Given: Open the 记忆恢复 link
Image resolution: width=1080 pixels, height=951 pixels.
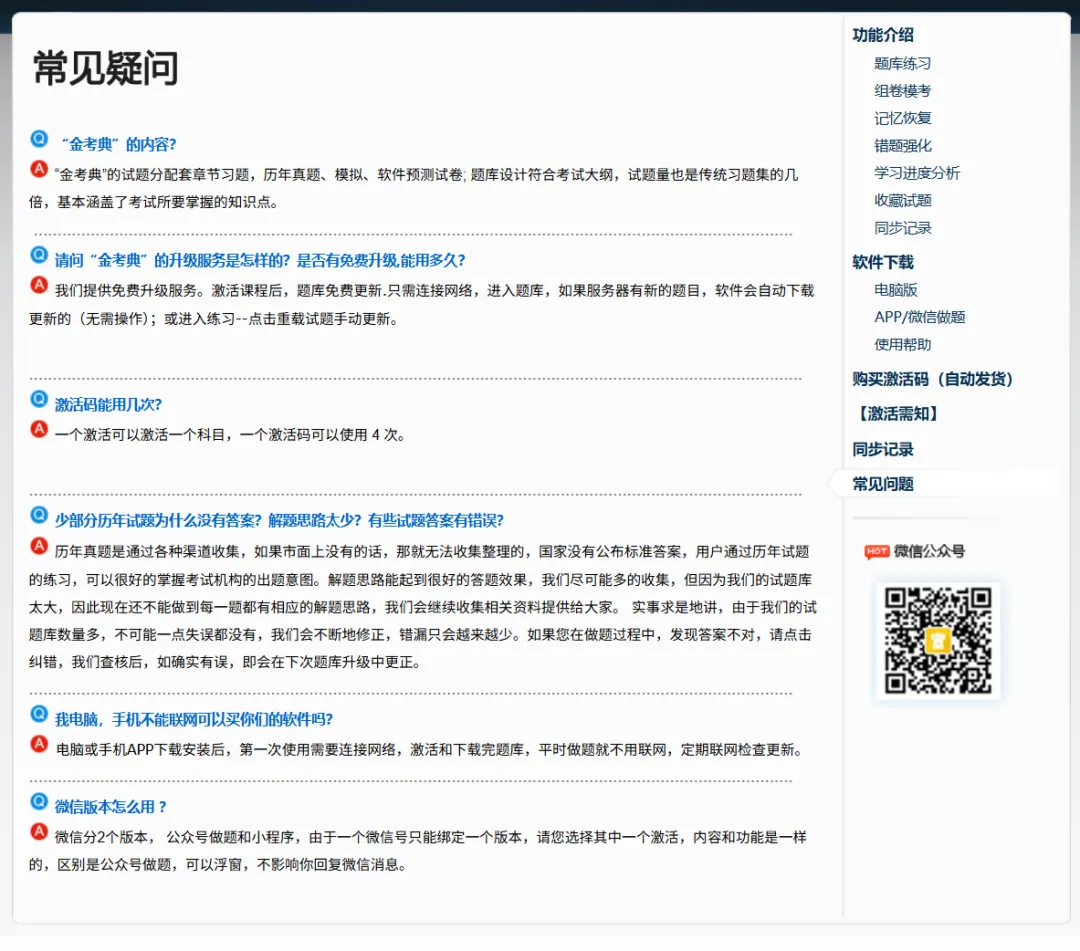Looking at the screenshot, I should tap(902, 118).
